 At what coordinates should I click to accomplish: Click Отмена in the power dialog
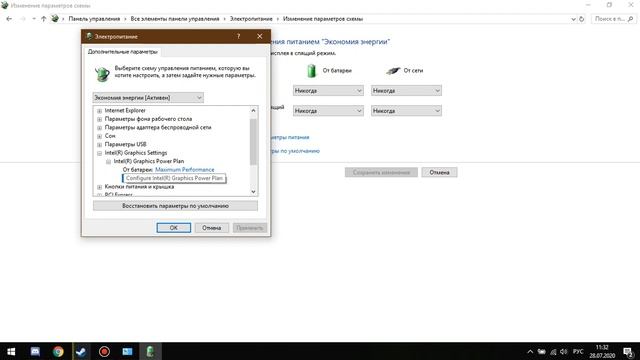tap(211, 228)
